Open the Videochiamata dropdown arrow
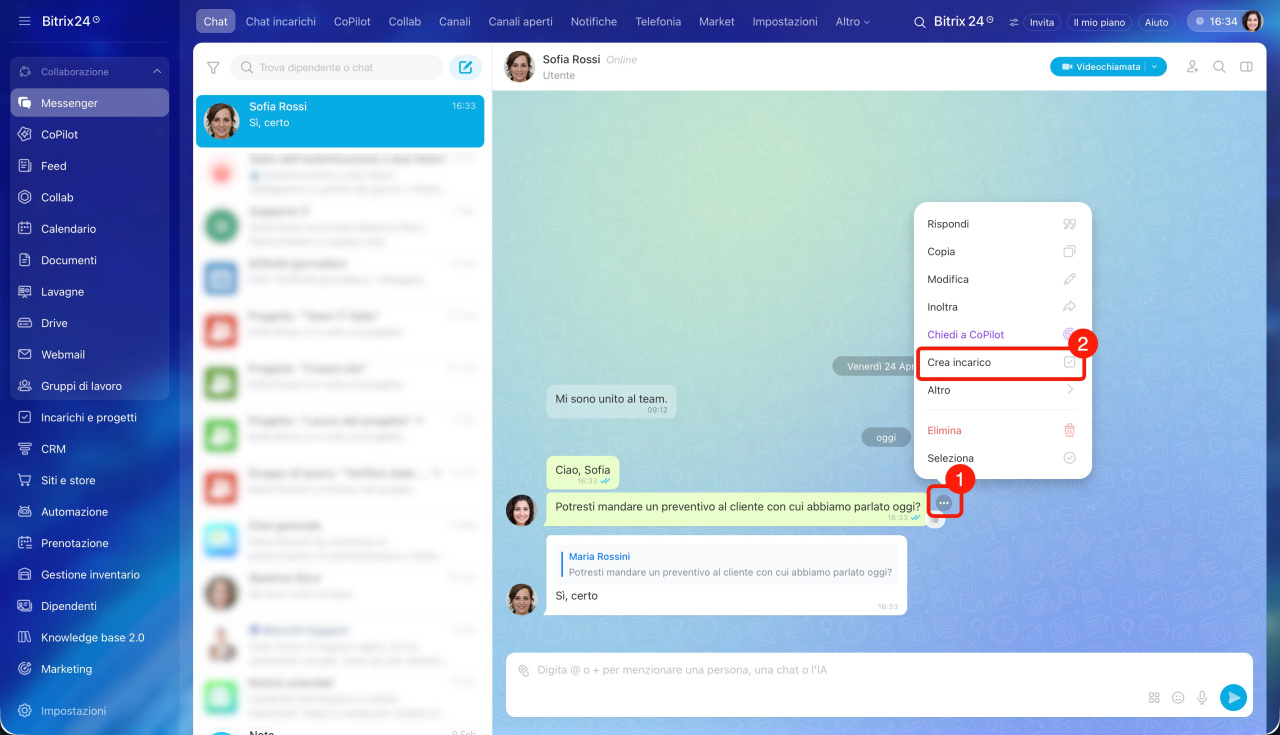This screenshot has height=735, width=1280. (1156, 67)
